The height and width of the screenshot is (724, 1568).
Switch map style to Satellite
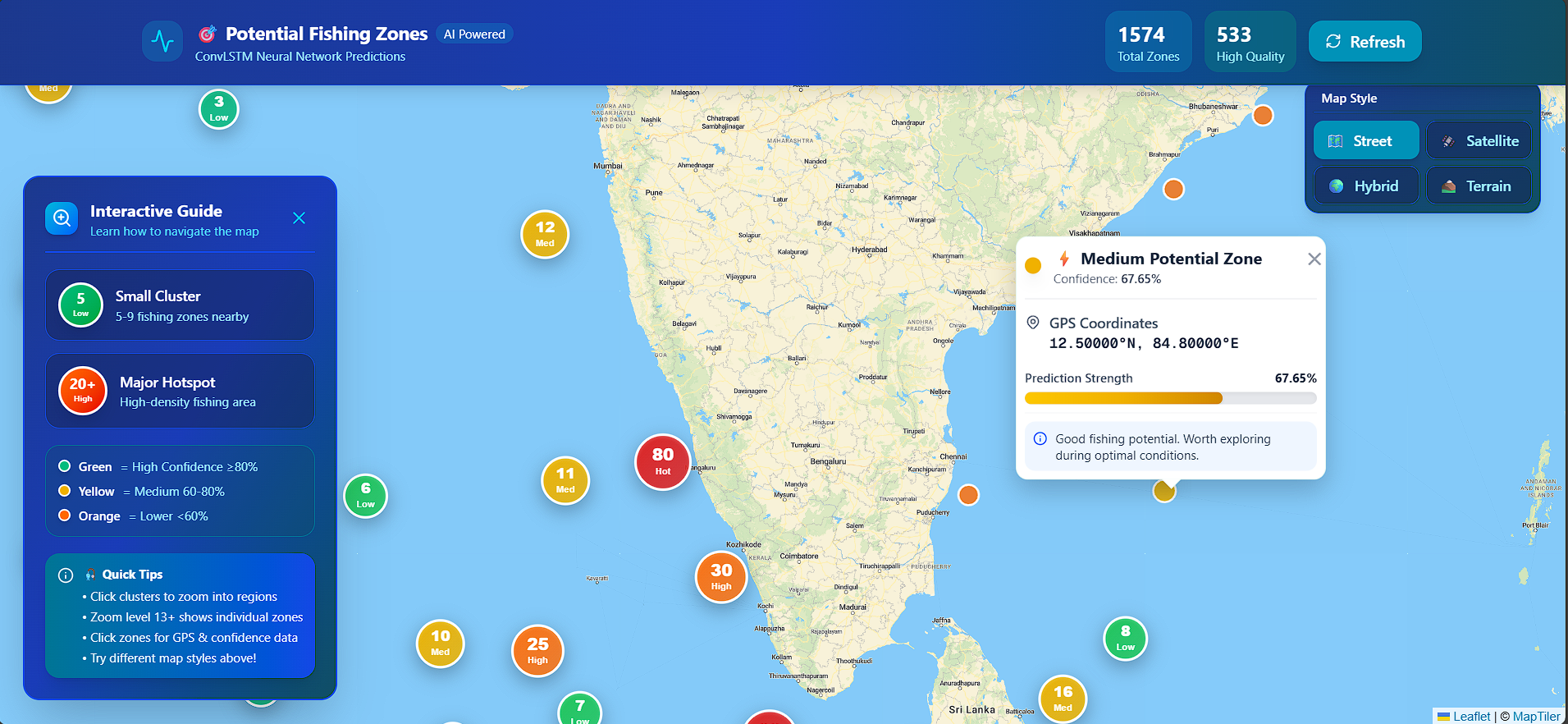pyautogui.click(x=1479, y=140)
